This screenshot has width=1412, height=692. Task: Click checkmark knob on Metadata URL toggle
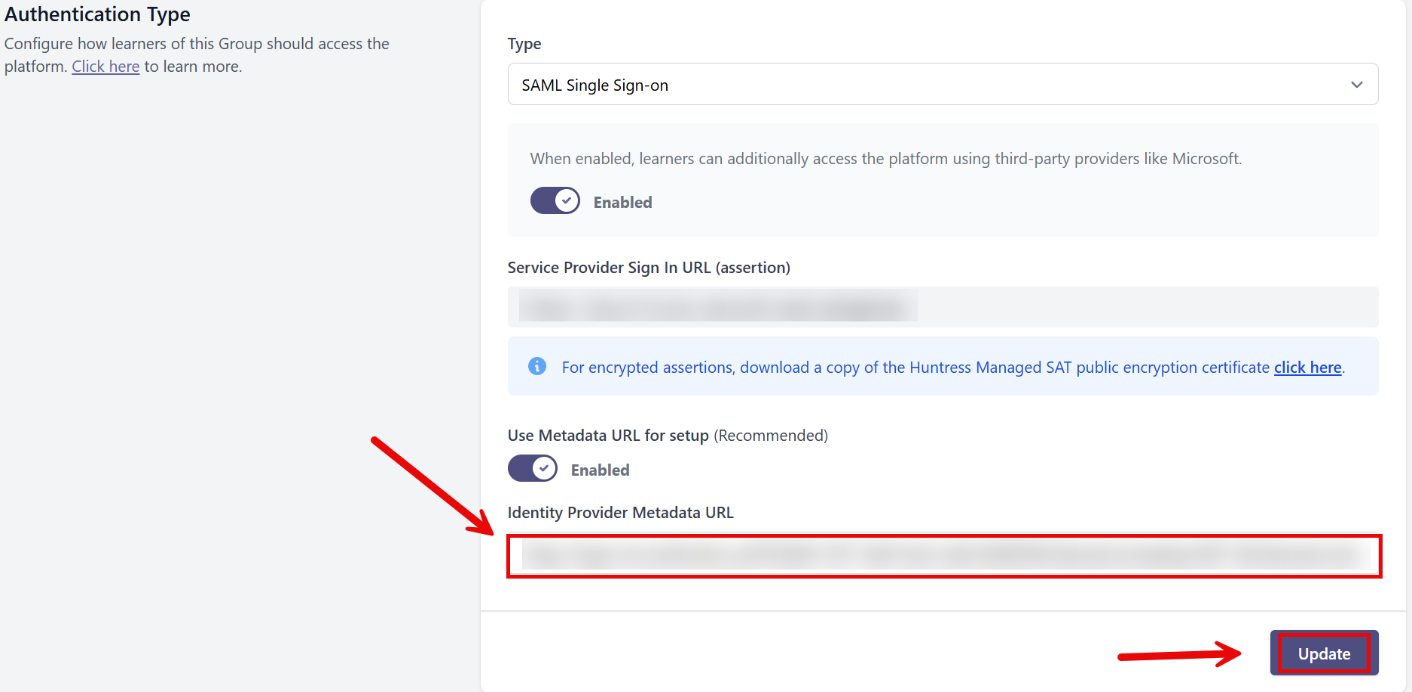tap(544, 469)
